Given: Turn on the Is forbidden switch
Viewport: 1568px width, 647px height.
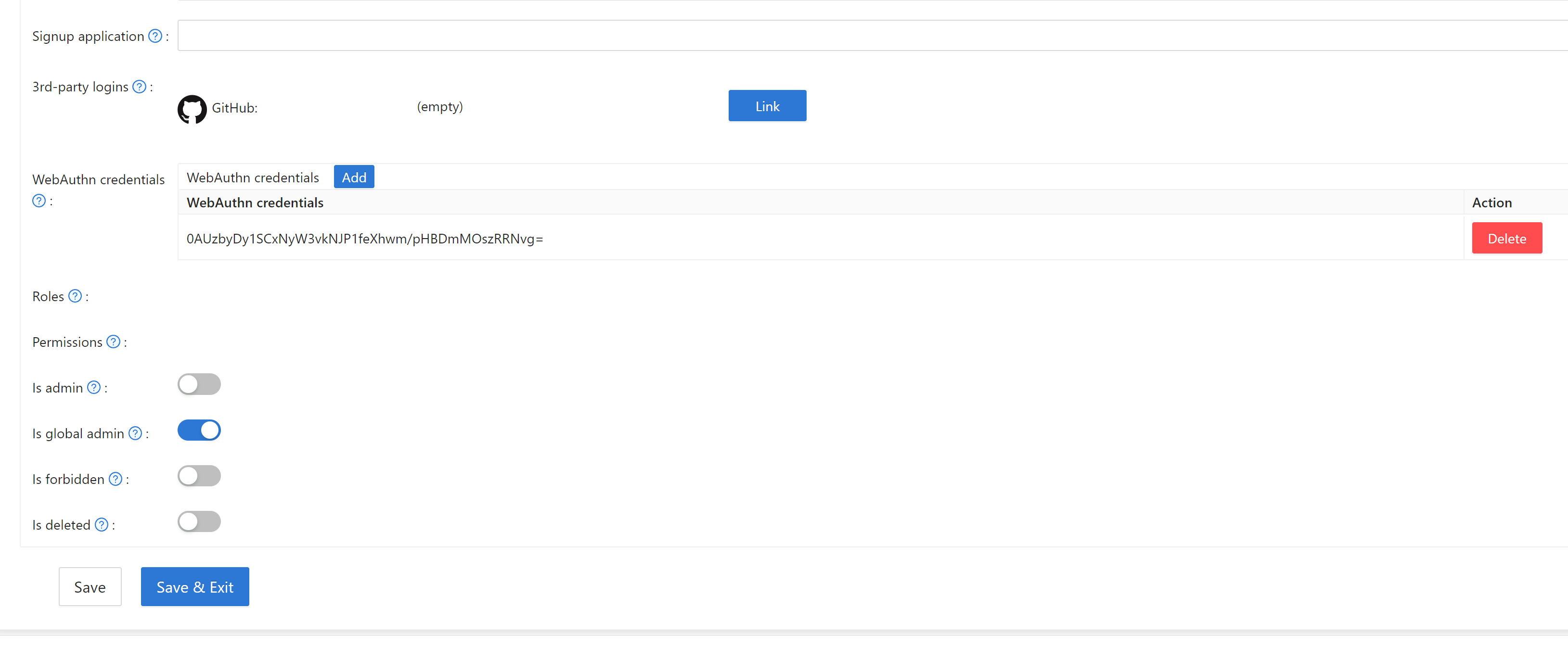Looking at the screenshot, I should tap(199, 475).
